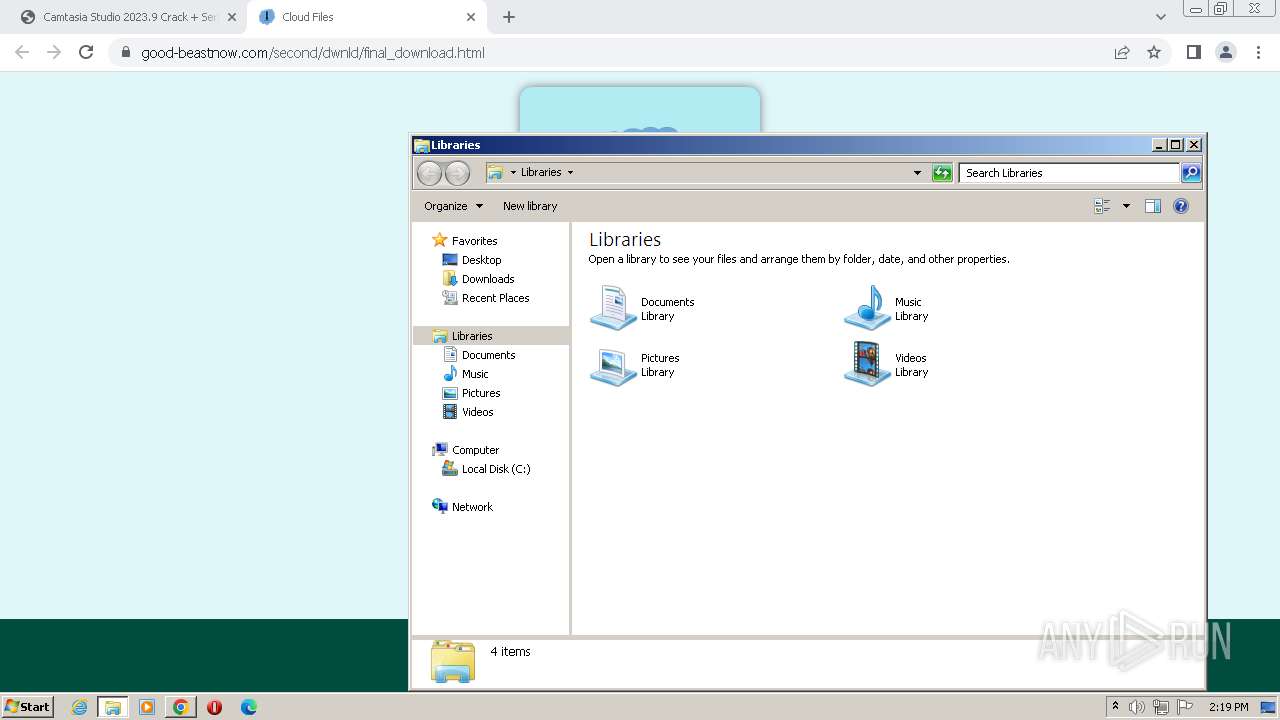The height and width of the screenshot is (720, 1280).
Task: Click the Explorer Back arrow button
Action: point(429,173)
